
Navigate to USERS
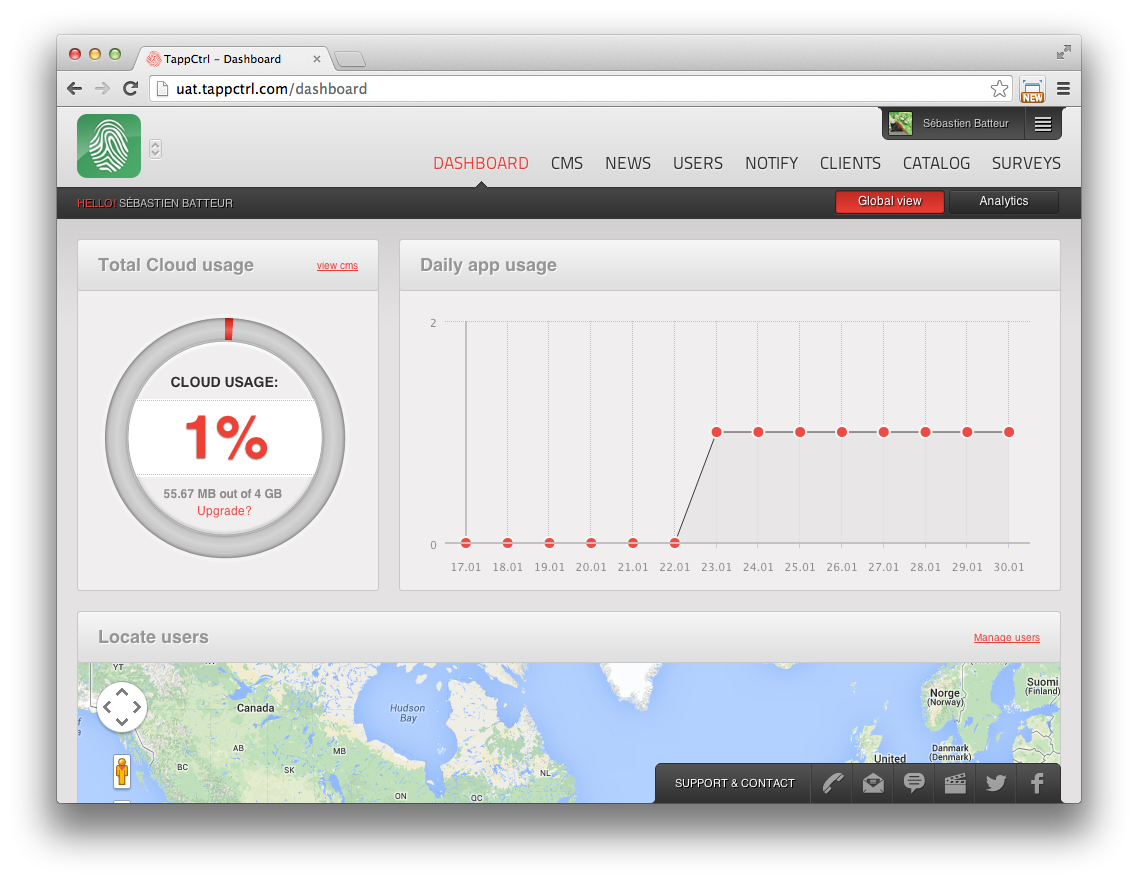pos(697,163)
